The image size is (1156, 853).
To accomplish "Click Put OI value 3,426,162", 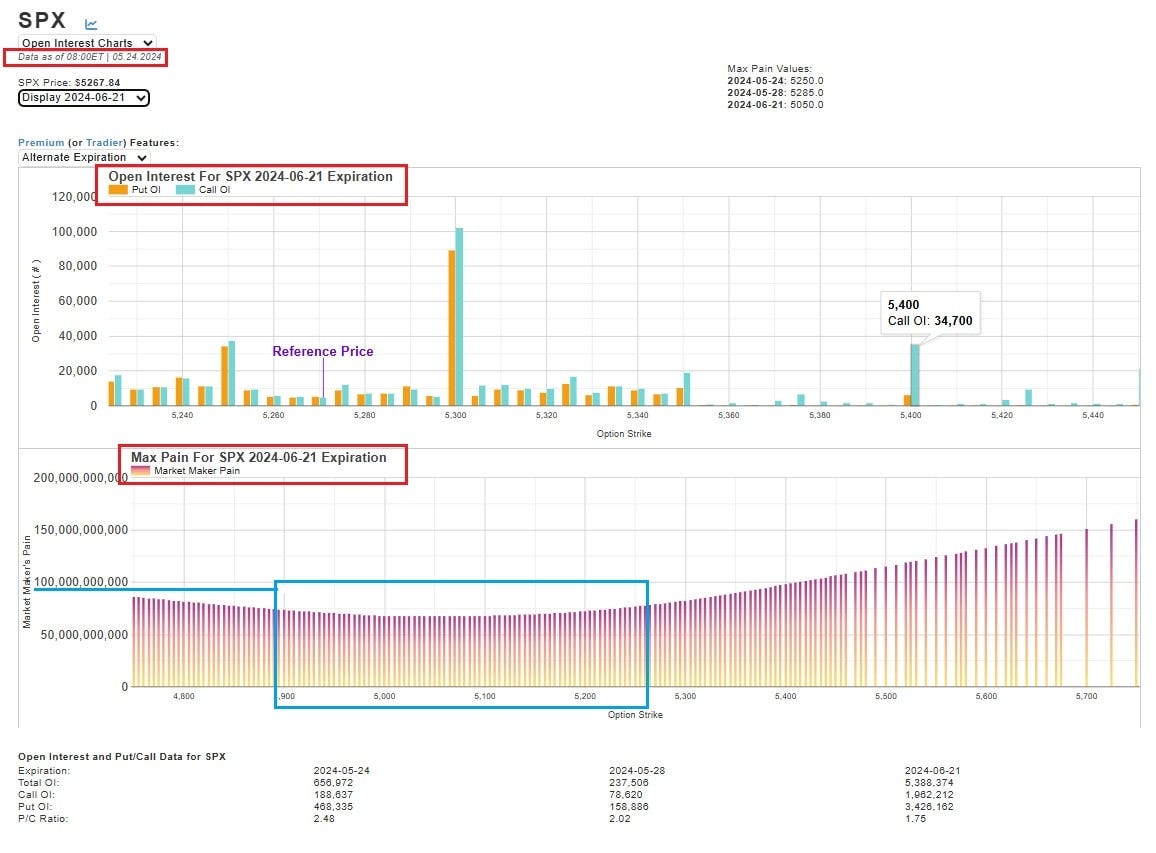I will click(x=929, y=806).
